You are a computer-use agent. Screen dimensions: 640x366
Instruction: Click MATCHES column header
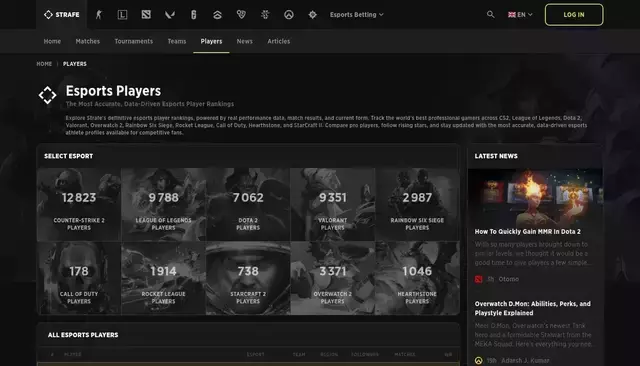pyautogui.click(x=405, y=355)
